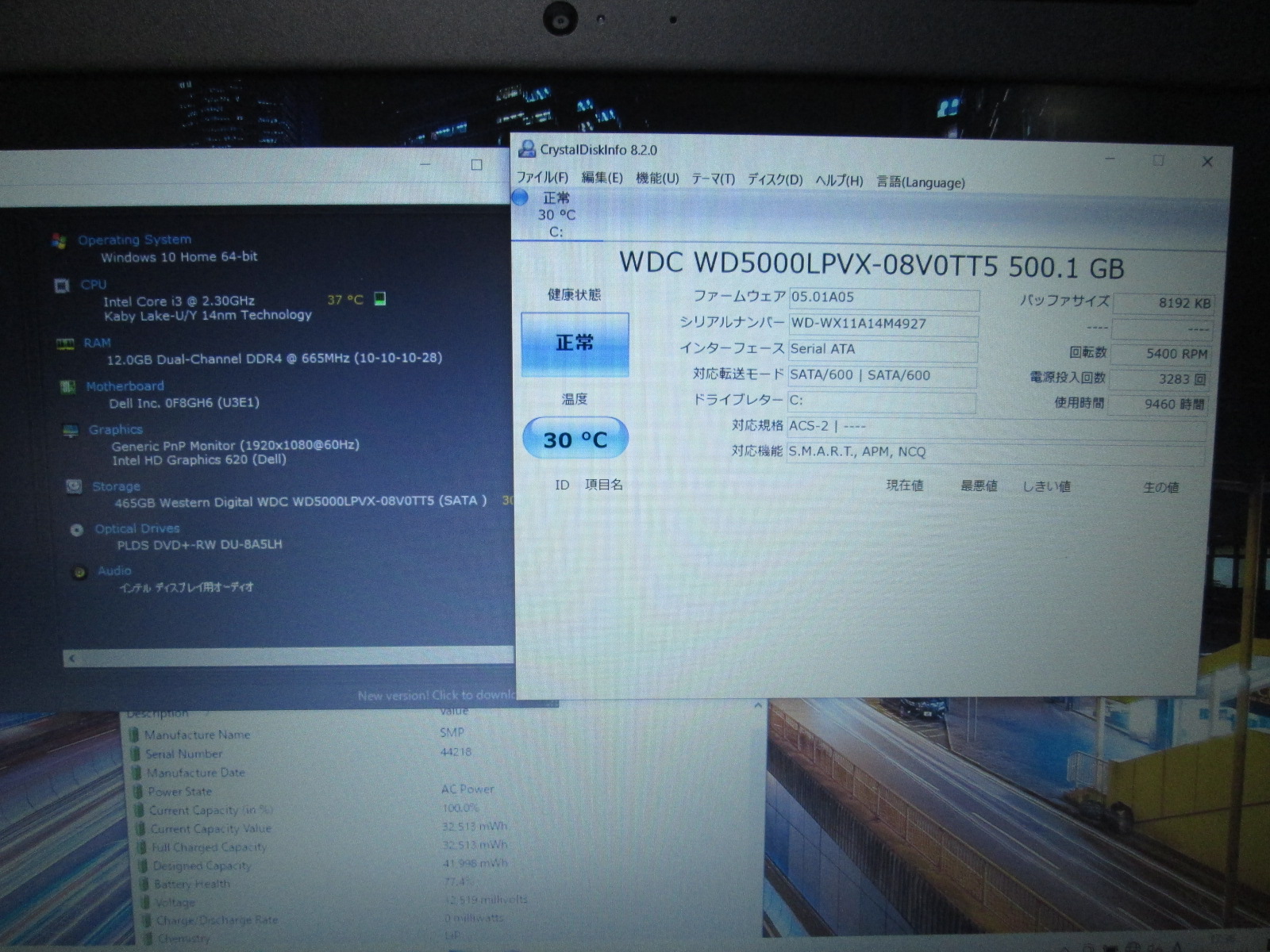The height and width of the screenshot is (952, 1270).
Task: Click the CPU chip icon in Speccy
Action: pyautogui.click(x=62, y=286)
